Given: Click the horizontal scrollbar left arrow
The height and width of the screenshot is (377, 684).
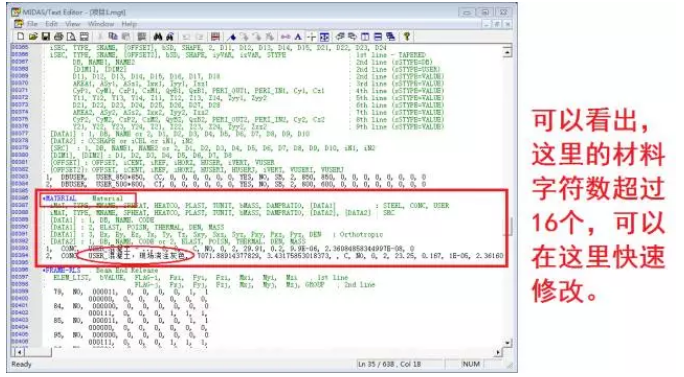Looking at the screenshot, I should pos(20,352).
